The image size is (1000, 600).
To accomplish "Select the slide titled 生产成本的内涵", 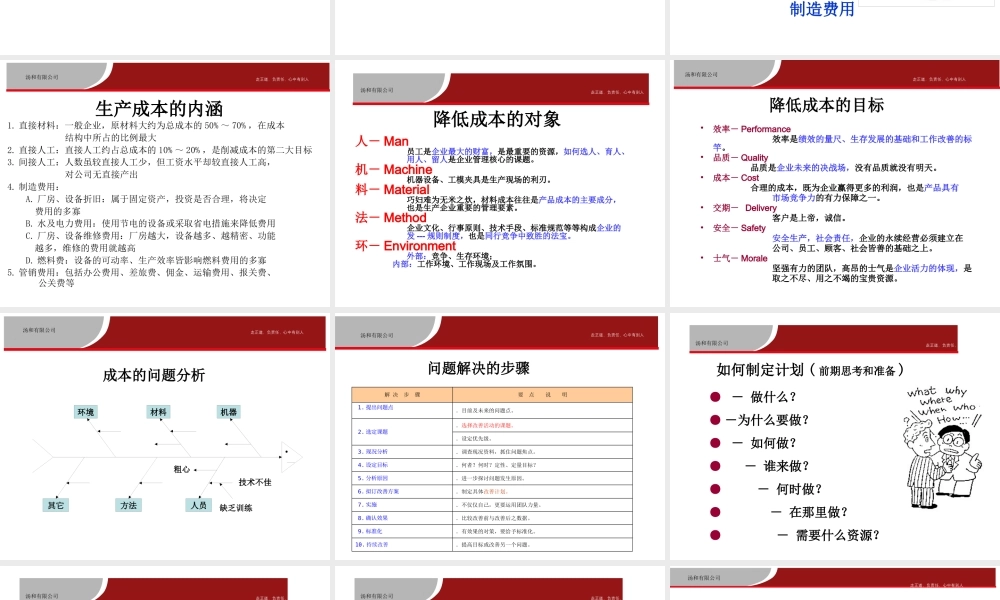I will click(165, 184).
